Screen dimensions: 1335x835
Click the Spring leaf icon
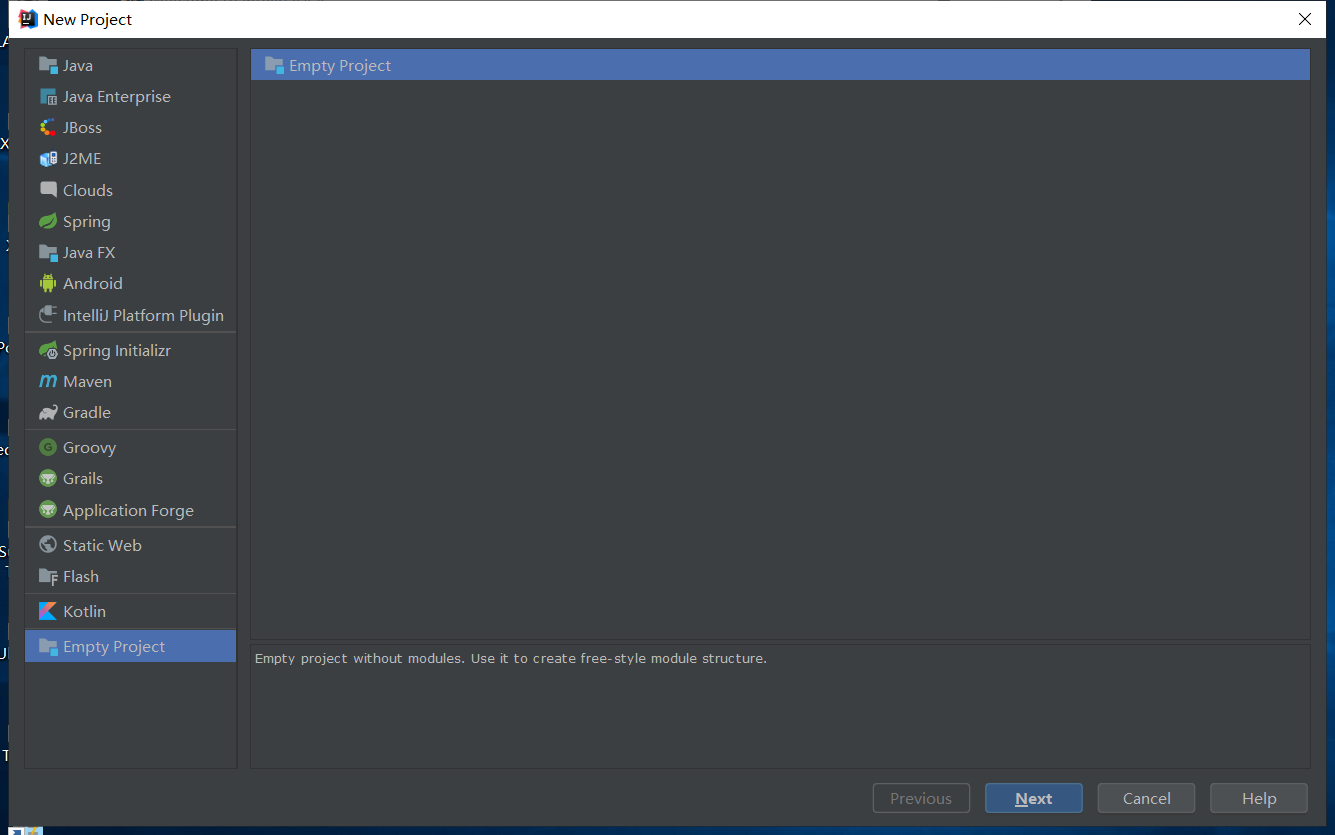(x=48, y=222)
